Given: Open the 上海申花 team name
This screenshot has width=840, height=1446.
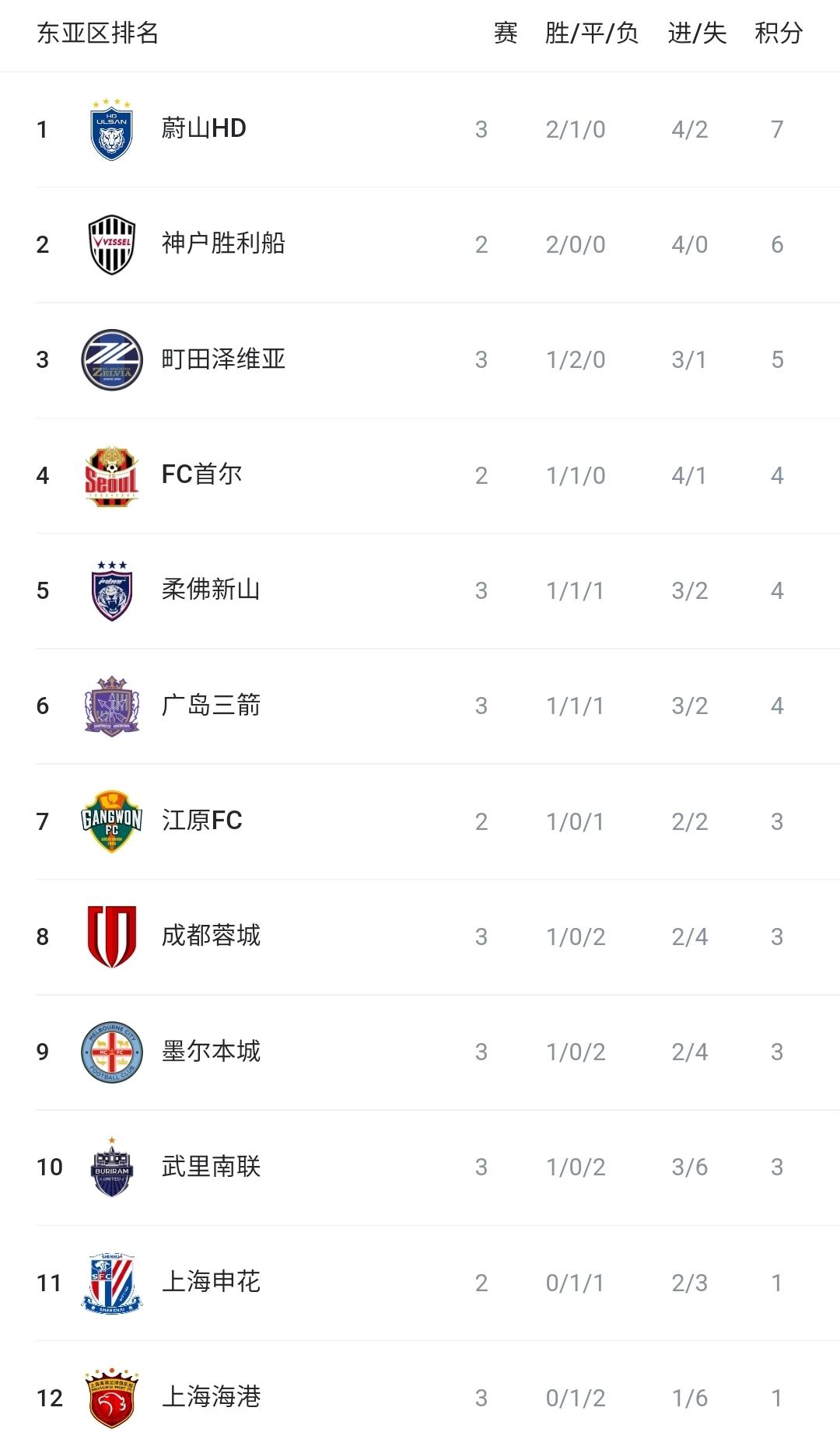Looking at the screenshot, I should (211, 1281).
